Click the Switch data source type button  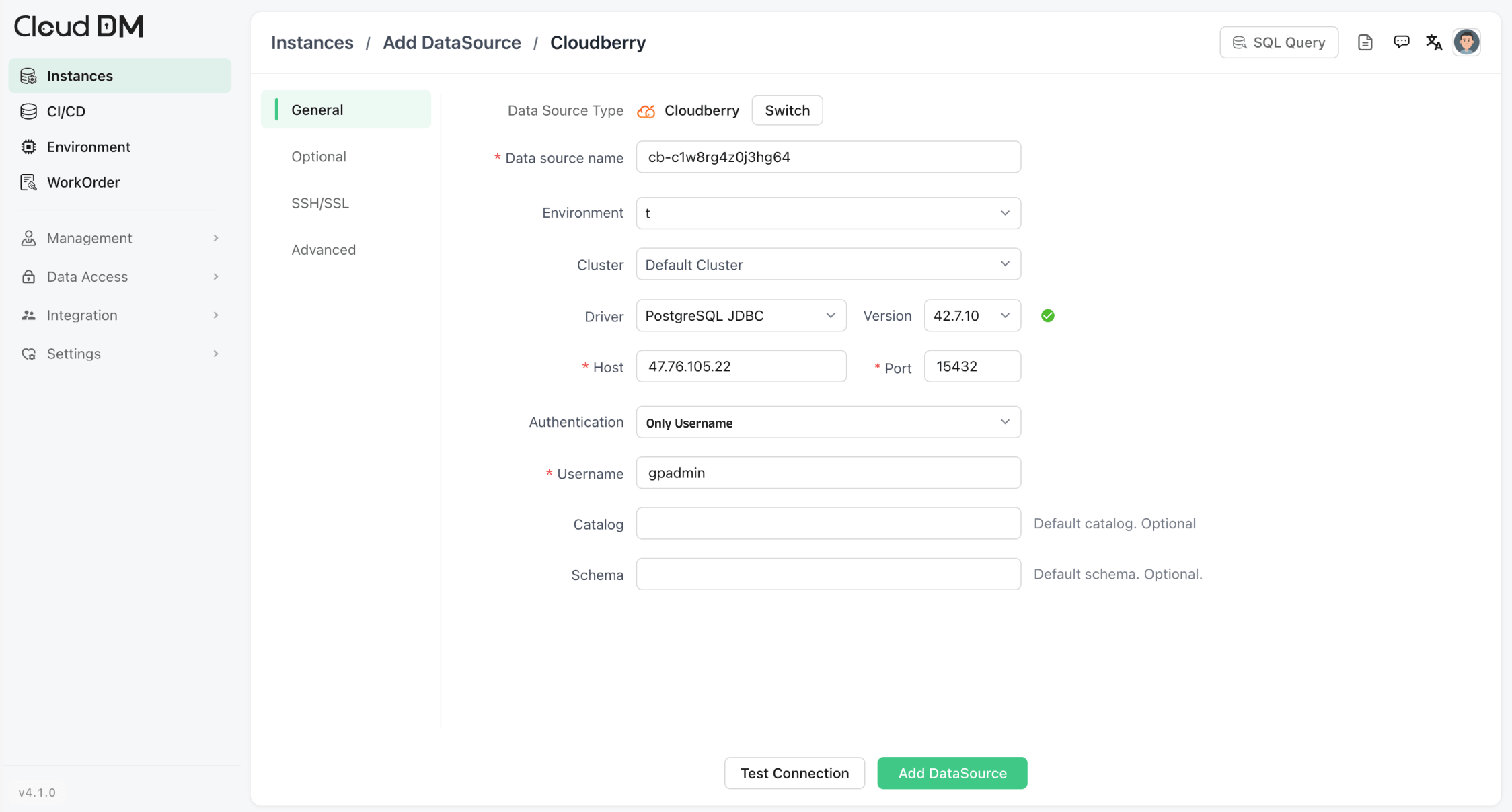[788, 110]
